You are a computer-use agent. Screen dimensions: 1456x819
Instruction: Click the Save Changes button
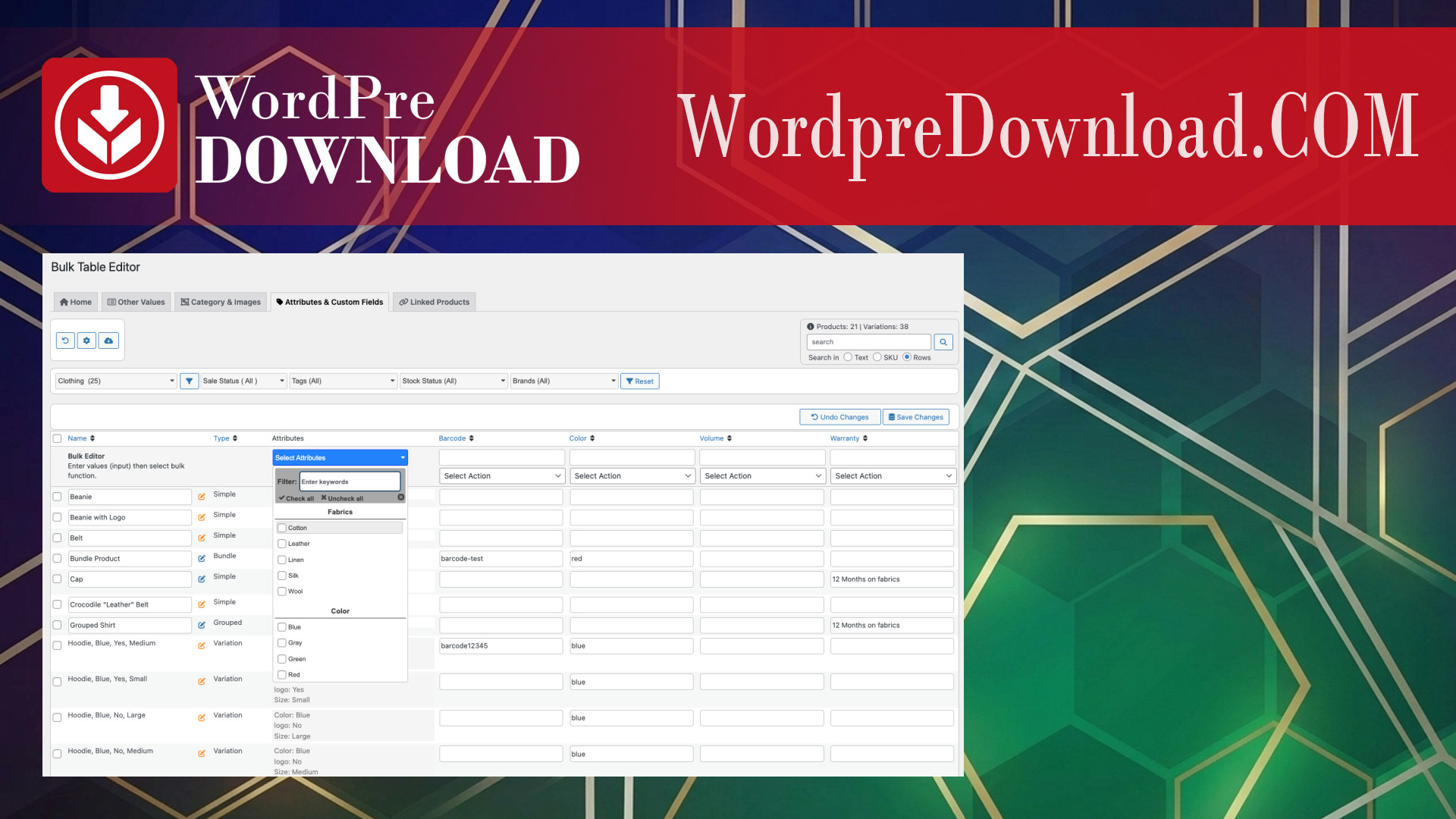point(916,417)
